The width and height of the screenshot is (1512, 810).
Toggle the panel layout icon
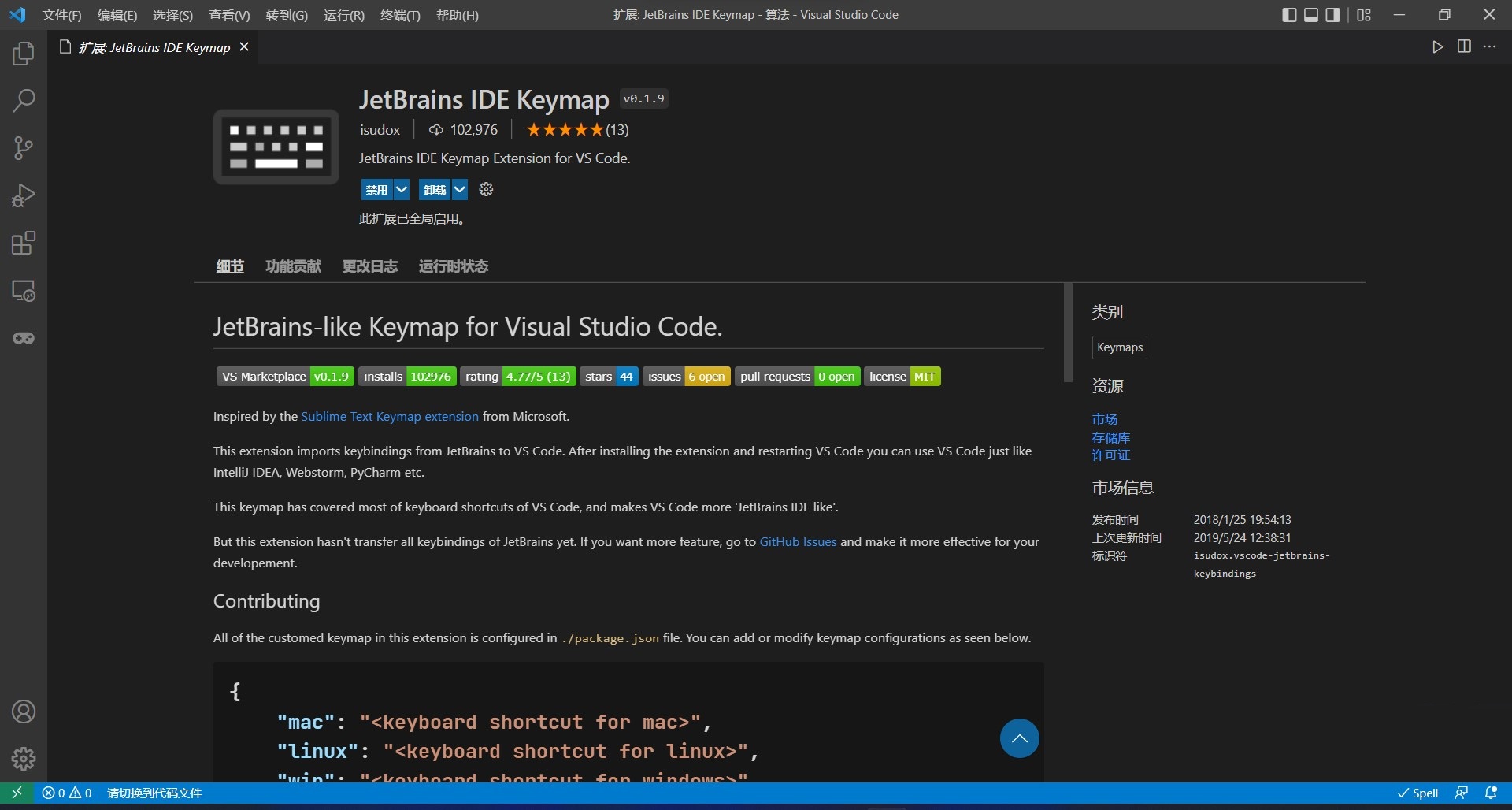[1311, 14]
